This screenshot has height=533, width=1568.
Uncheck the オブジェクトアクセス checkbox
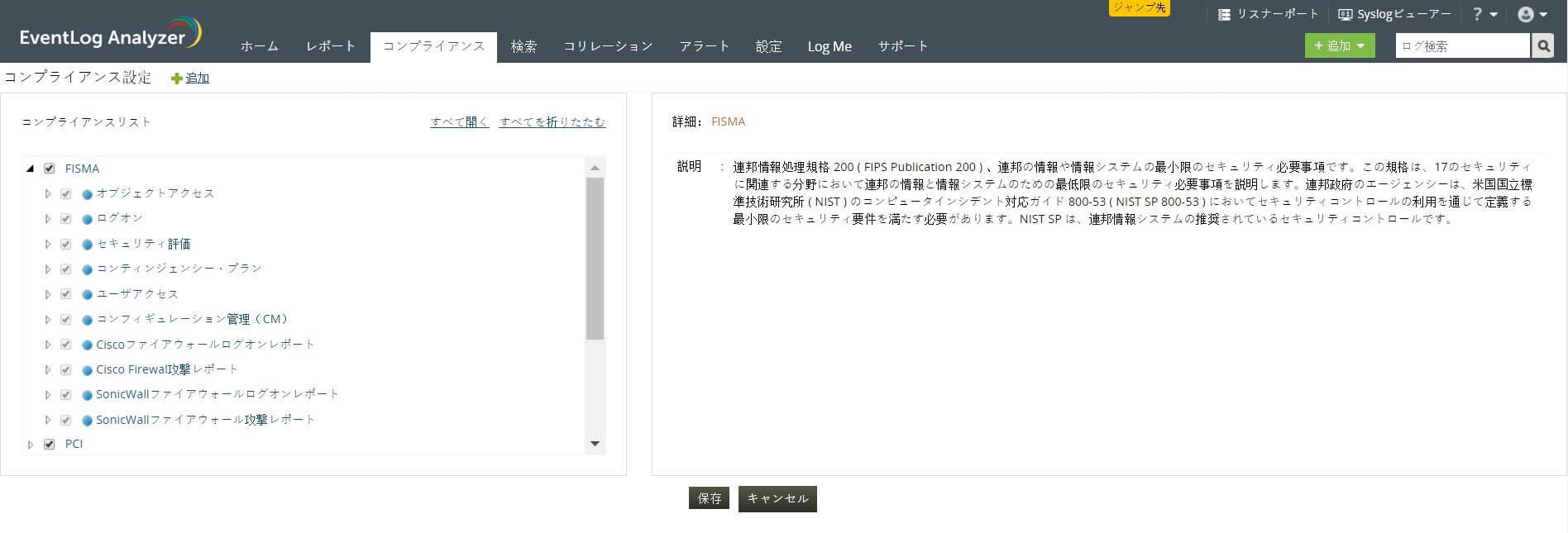click(x=65, y=194)
